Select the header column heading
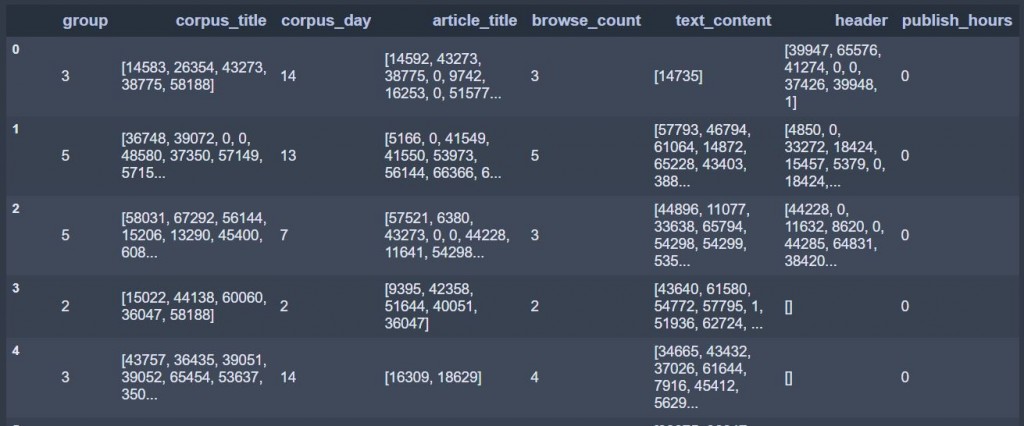The height and width of the screenshot is (426, 1024). point(861,21)
